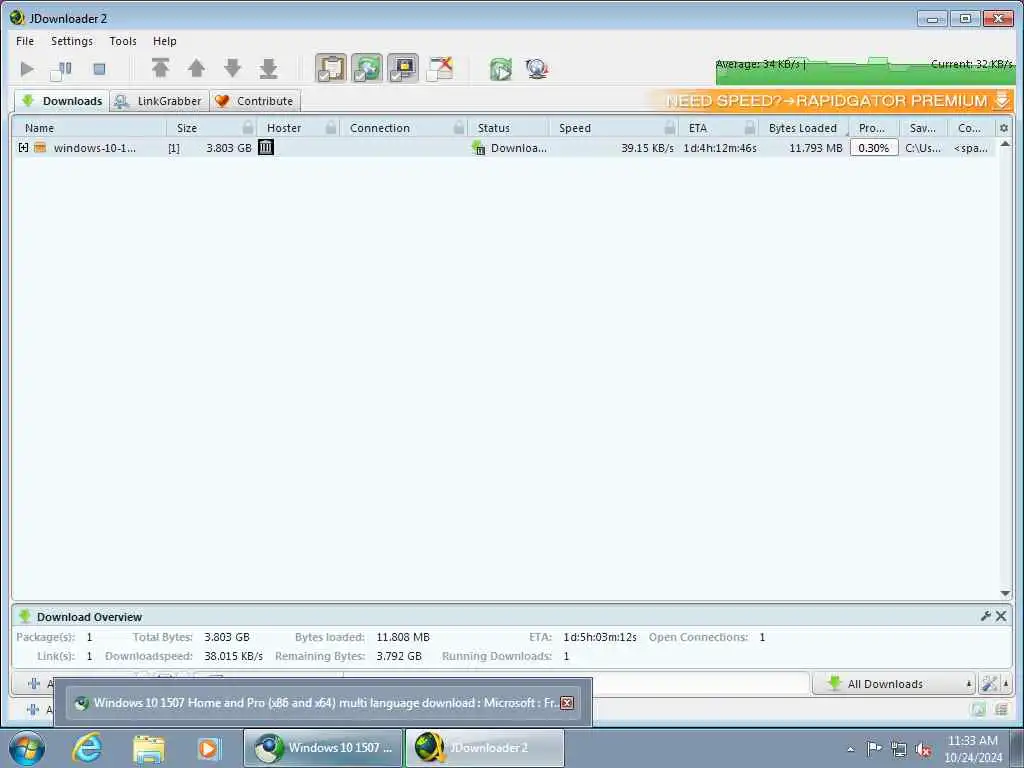The width and height of the screenshot is (1024, 768).
Task: Close the Download Overview panel
Action: (x=1000, y=616)
